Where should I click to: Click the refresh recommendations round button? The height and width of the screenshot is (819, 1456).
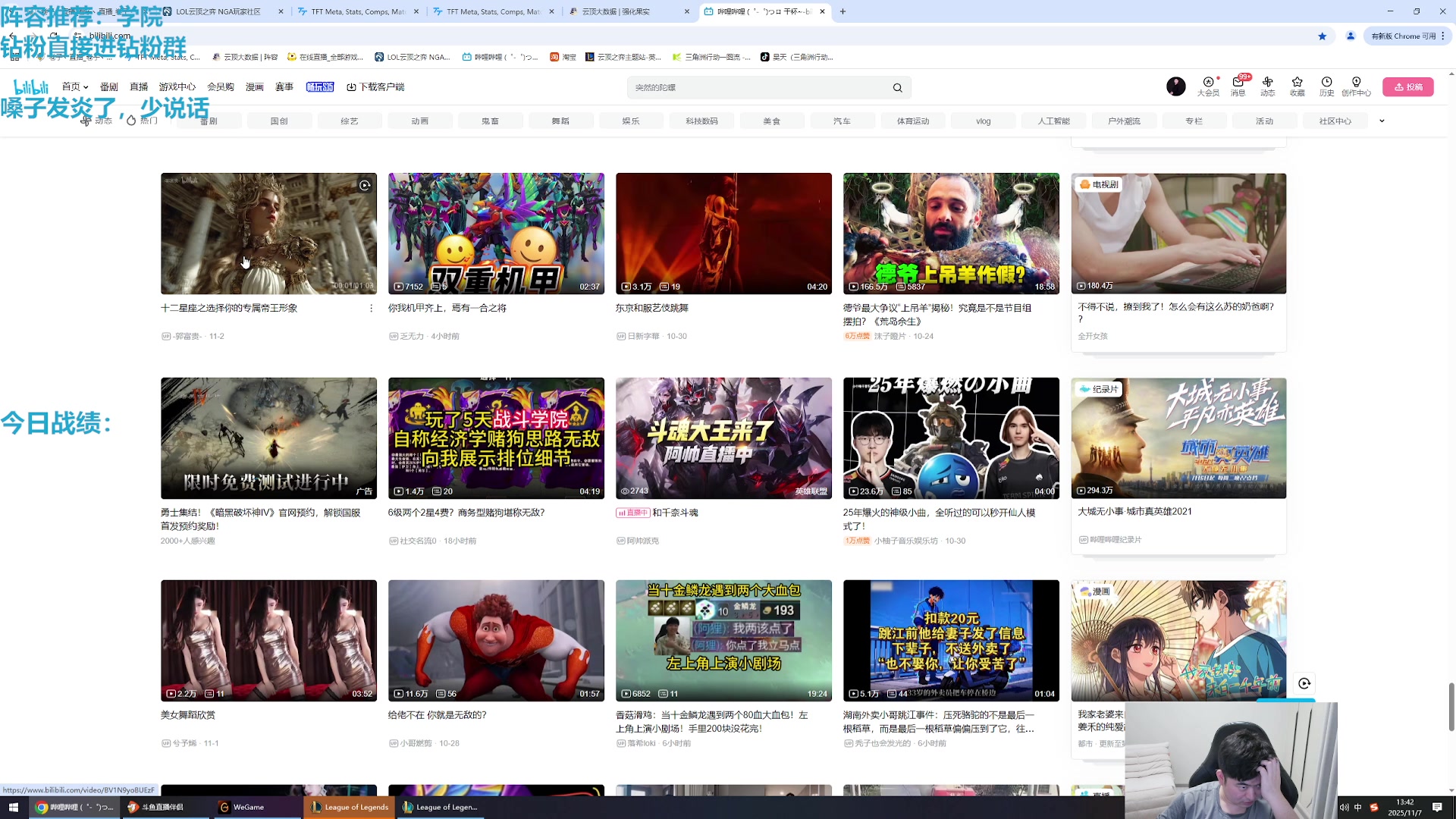pyautogui.click(x=1304, y=683)
